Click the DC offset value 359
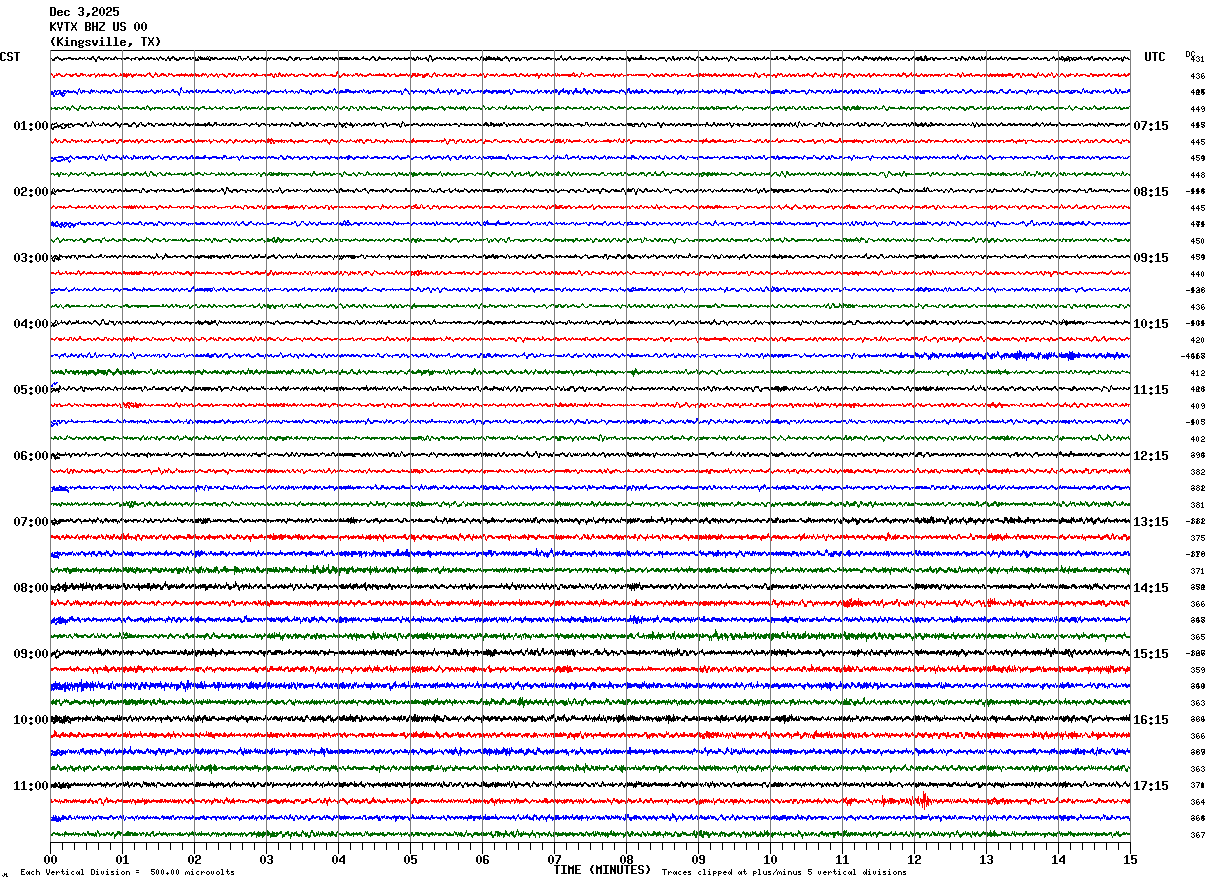The height and width of the screenshot is (886, 1210). coord(1197,670)
